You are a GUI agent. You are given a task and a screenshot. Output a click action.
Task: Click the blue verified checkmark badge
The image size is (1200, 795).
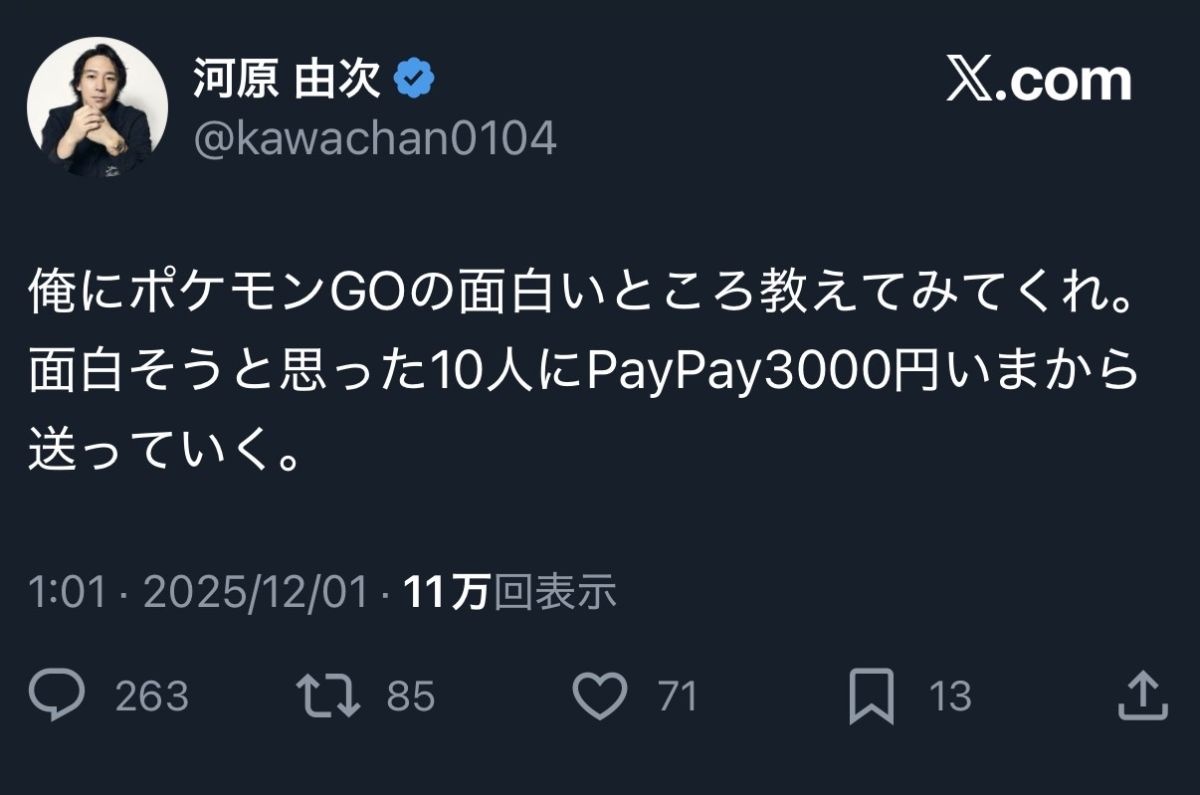pyautogui.click(x=414, y=79)
